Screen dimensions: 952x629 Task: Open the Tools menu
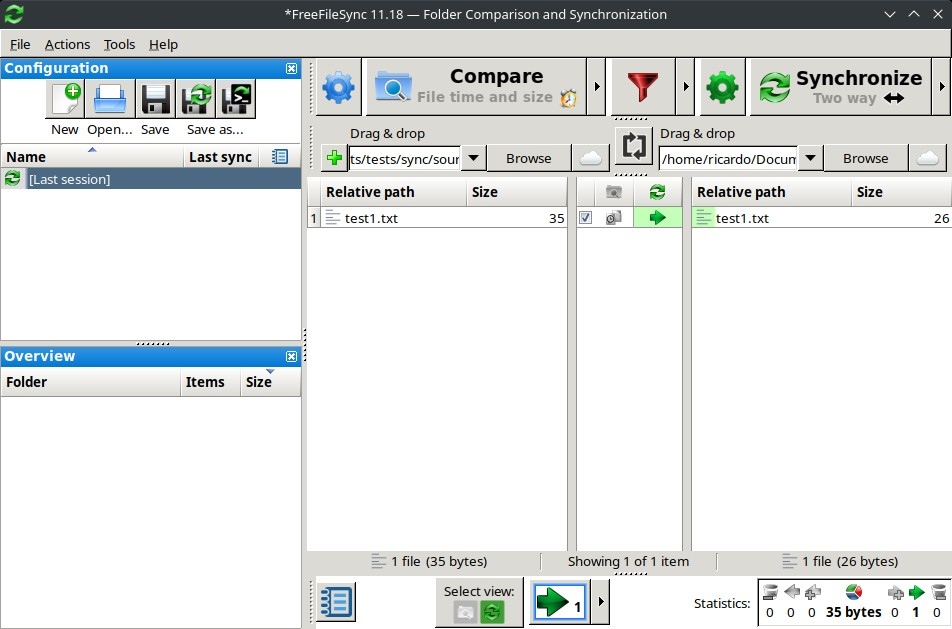click(x=119, y=44)
